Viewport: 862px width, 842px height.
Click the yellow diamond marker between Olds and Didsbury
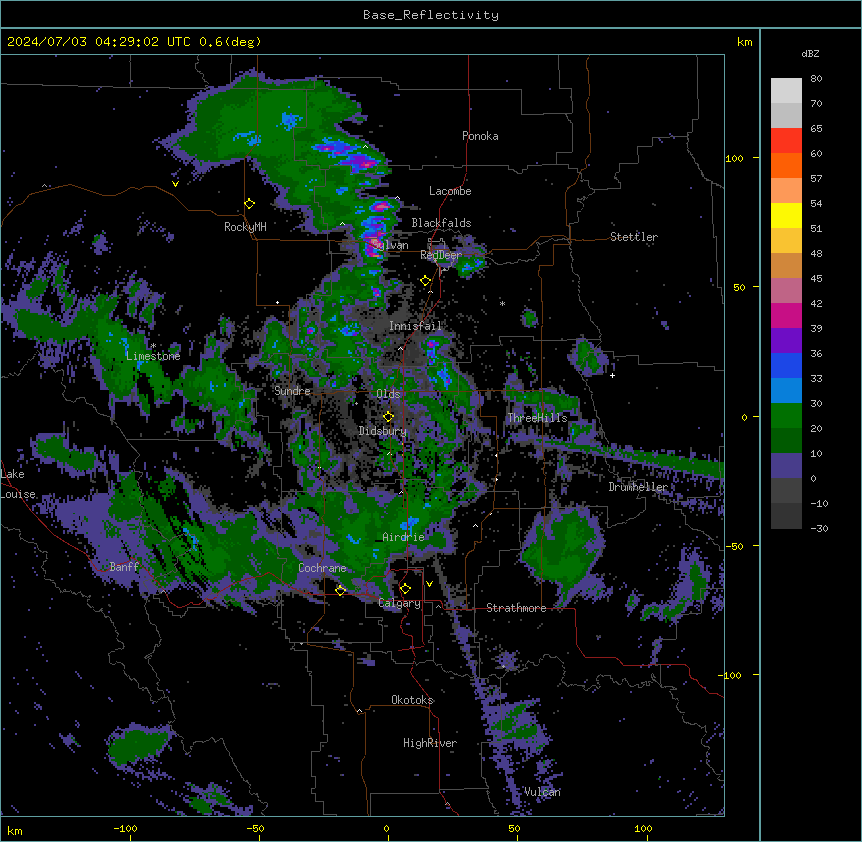click(x=389, y=417)
